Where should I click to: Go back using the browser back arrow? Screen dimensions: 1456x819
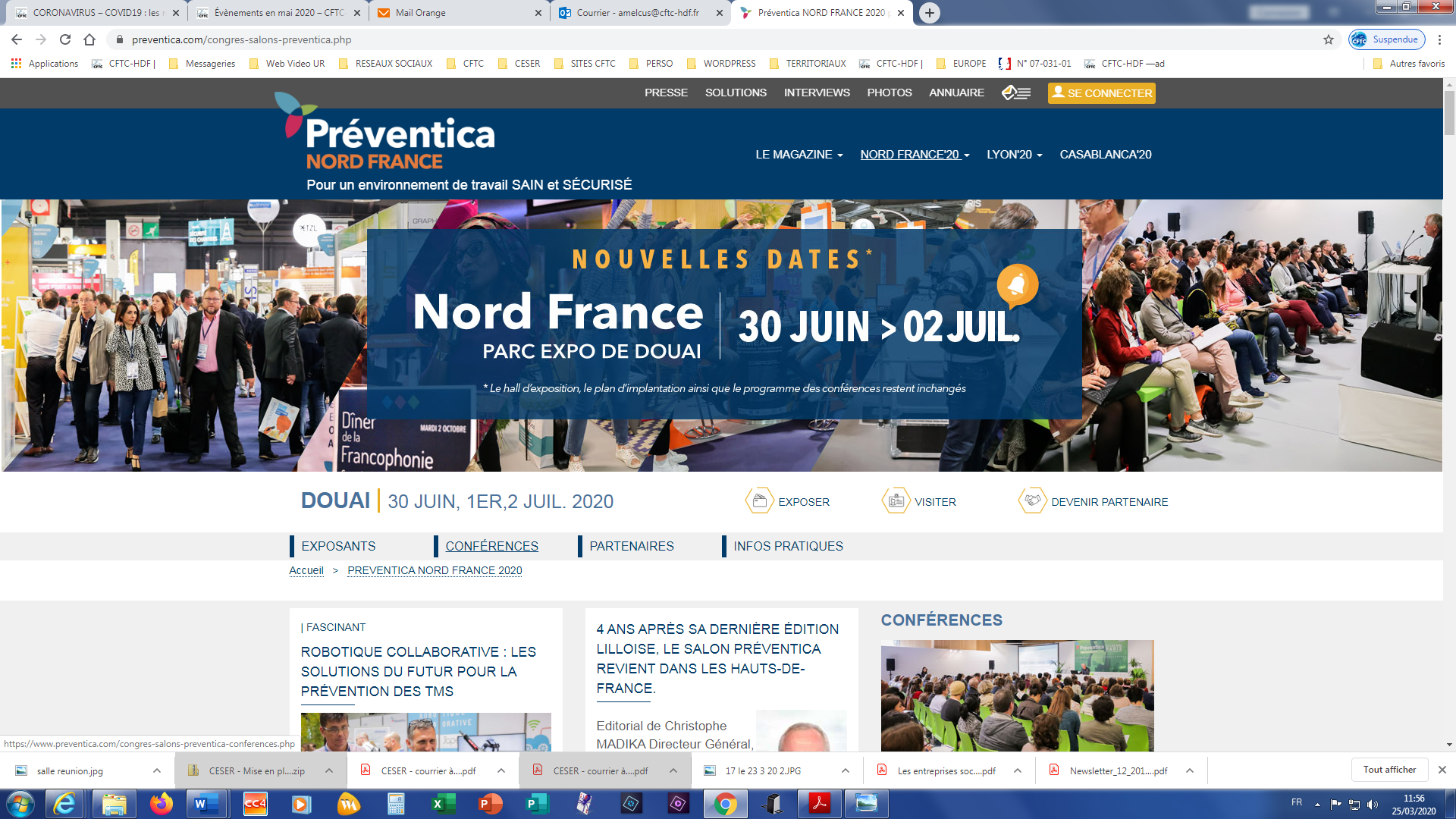point(17,39)
